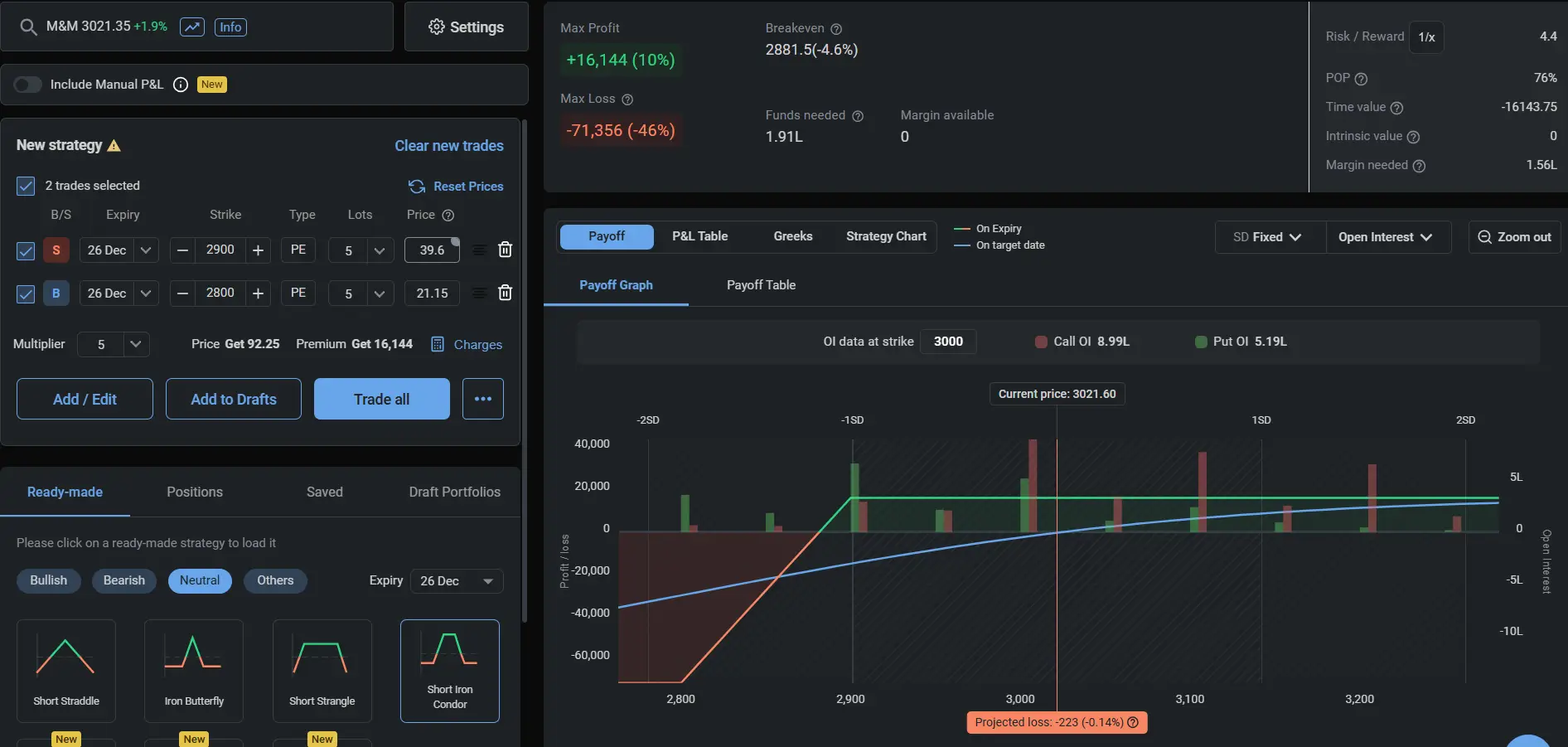
Task: Delete the 2900 PE trade
Action: tap(505, 250)
